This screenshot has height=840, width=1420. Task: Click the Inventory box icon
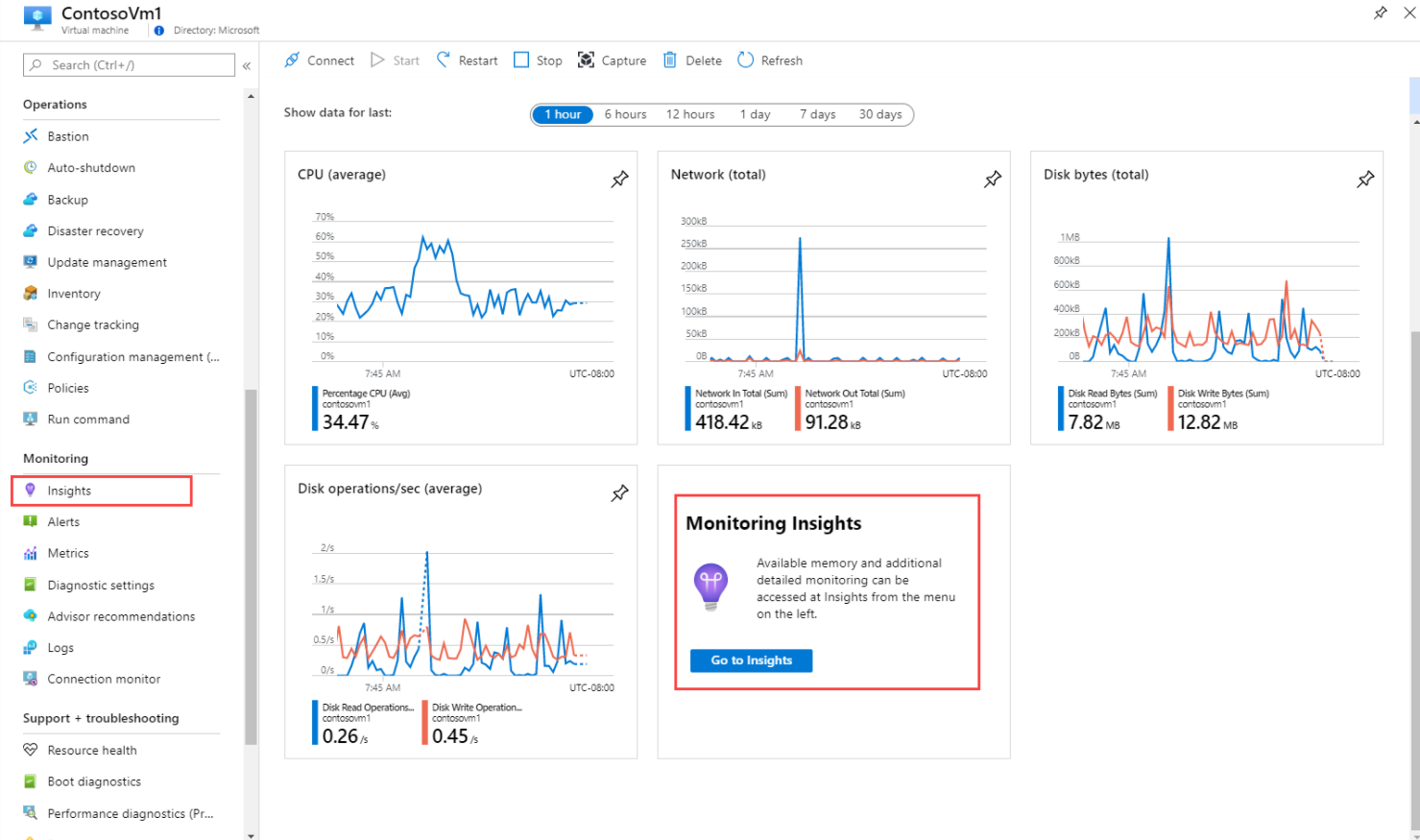pos(31,294)
